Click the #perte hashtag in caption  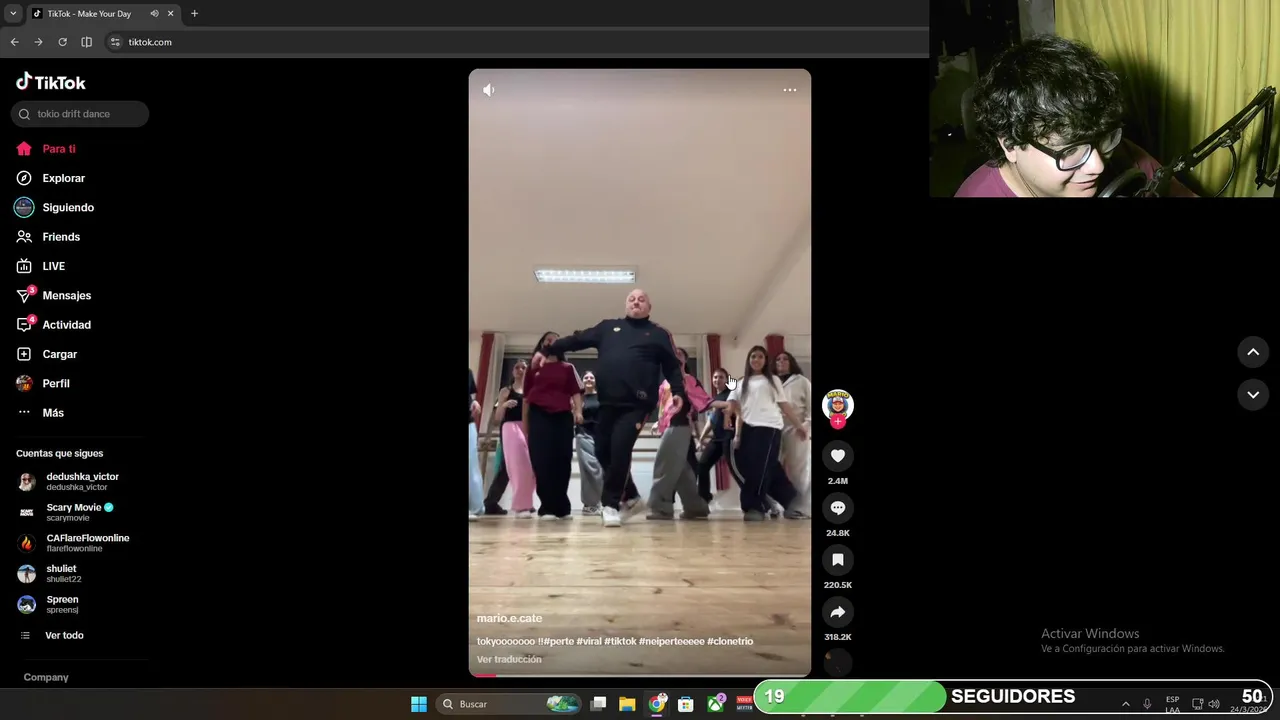[559, 641]
